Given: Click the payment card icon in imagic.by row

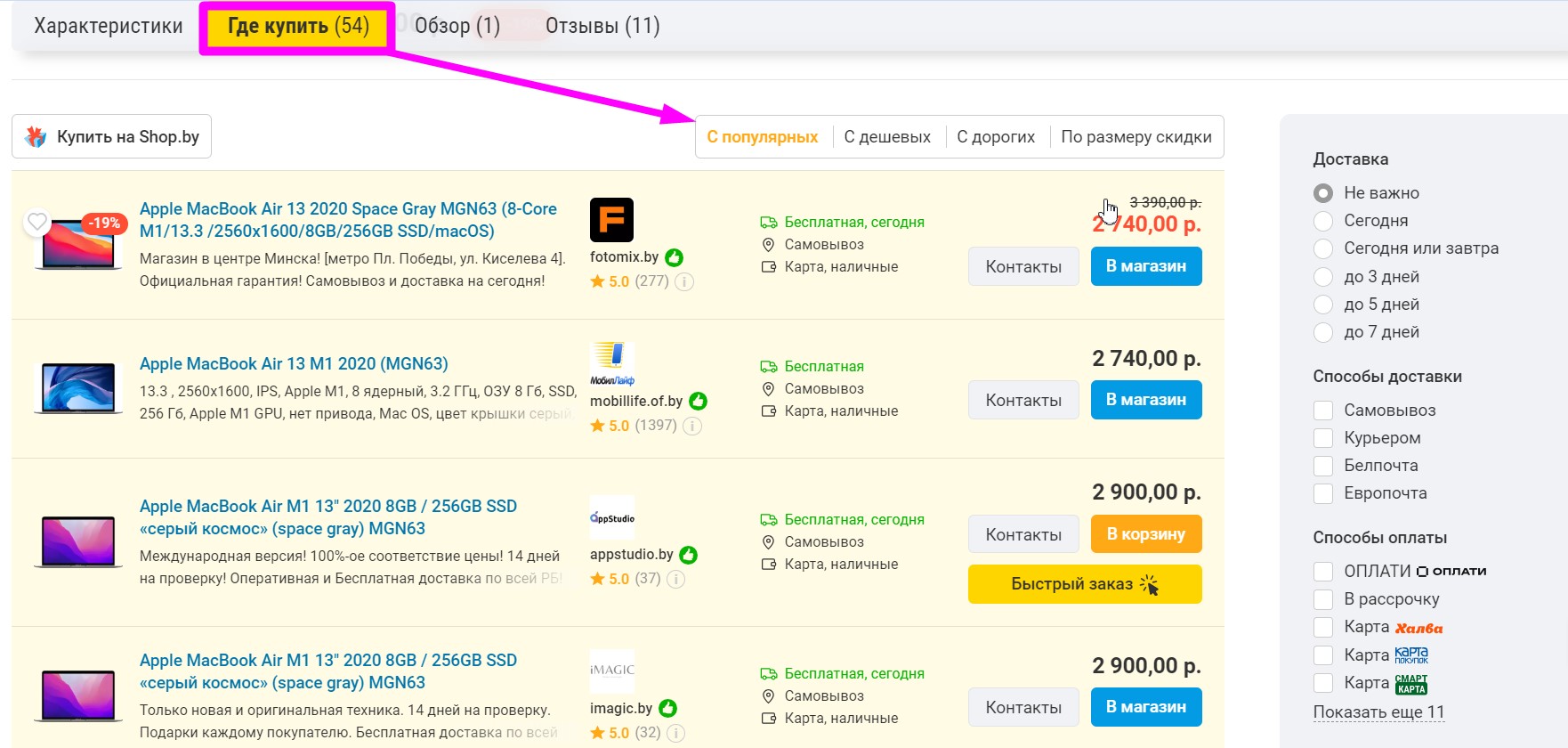Looking at the screenshot, I should pos(769,718).
